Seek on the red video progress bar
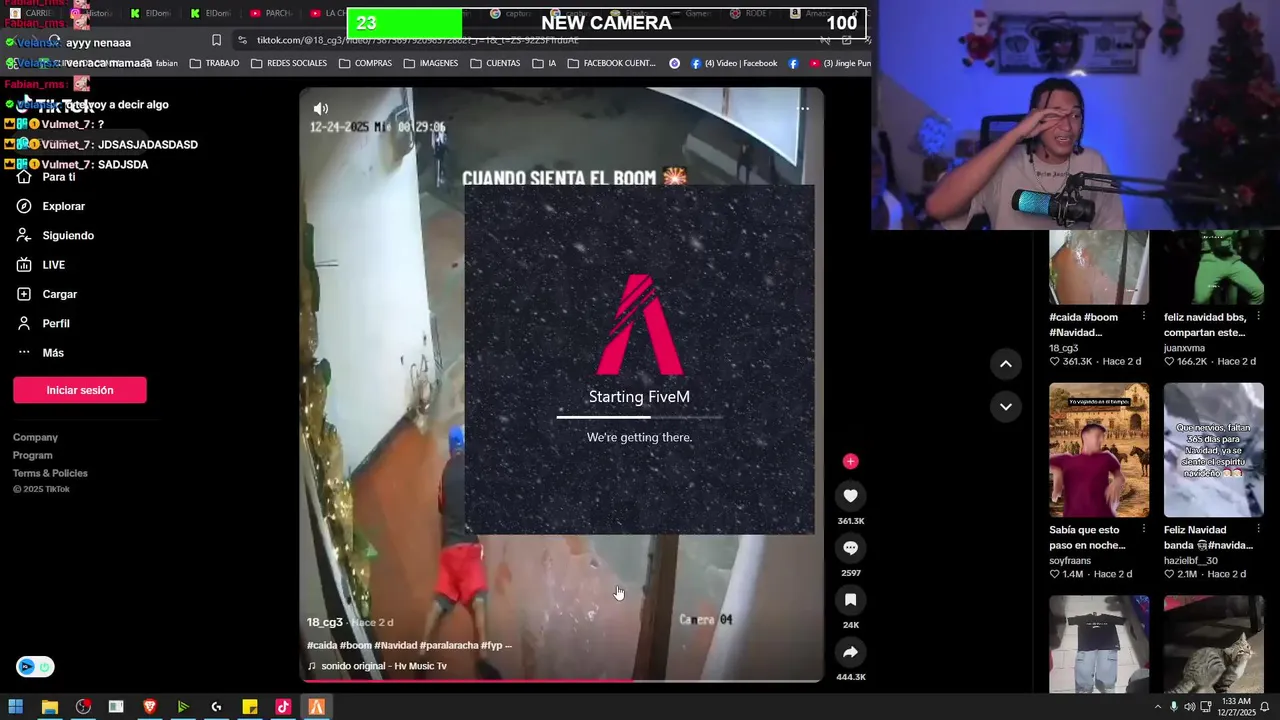Screen dimensions: 1280x720 pos(561,680)
